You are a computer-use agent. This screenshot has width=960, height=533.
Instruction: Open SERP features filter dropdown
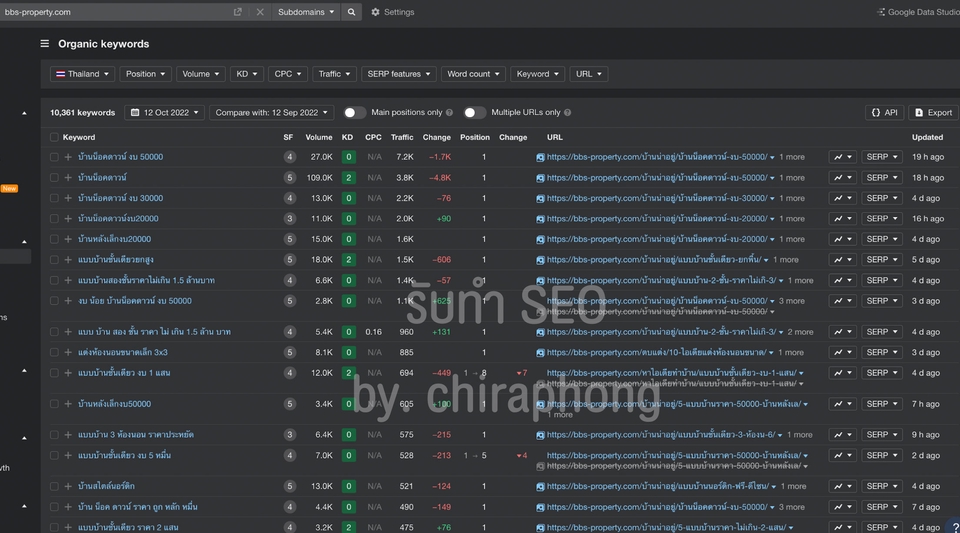(x=399, y=74)
